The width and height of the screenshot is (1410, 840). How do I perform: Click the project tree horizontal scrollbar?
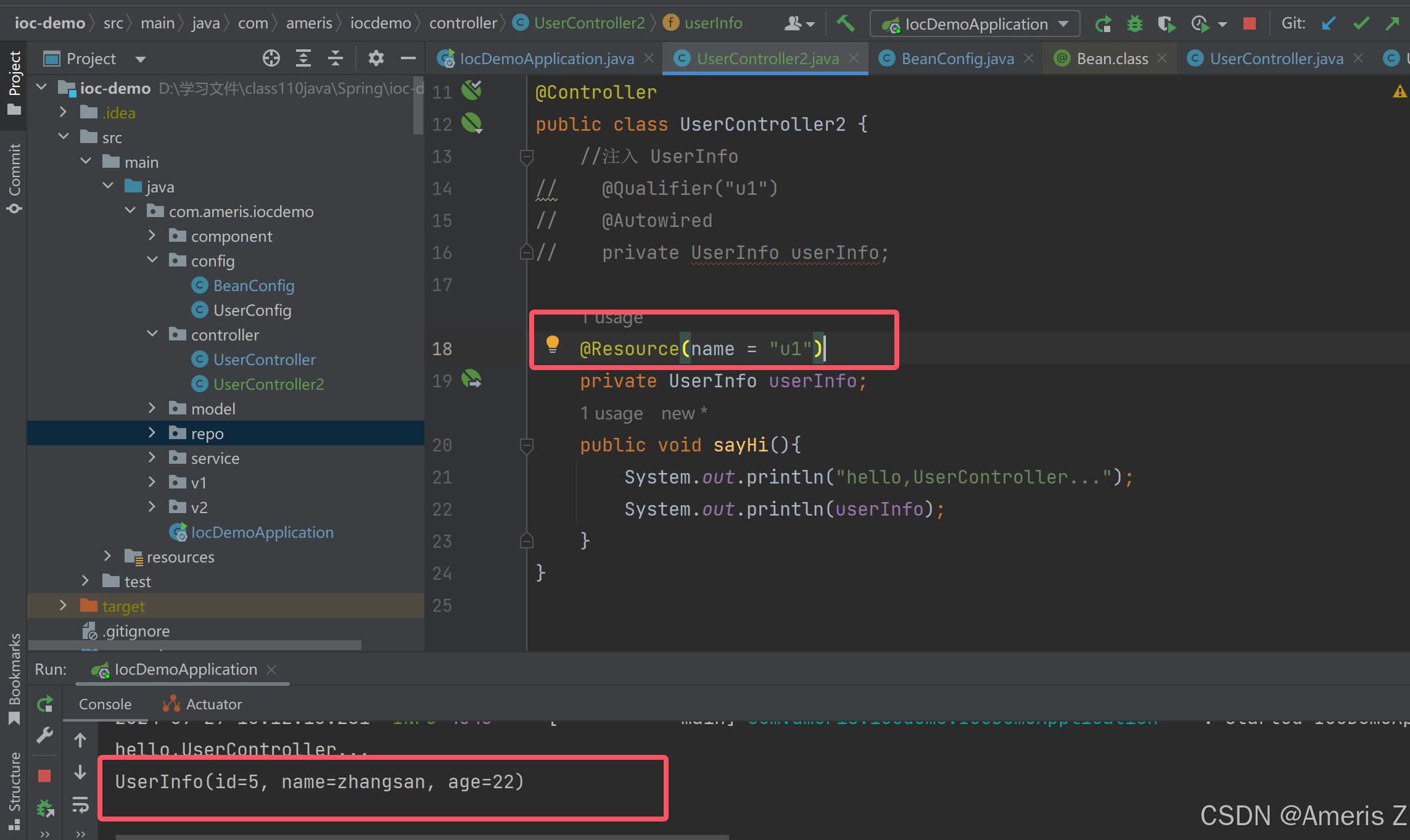(x=194, y=645)
